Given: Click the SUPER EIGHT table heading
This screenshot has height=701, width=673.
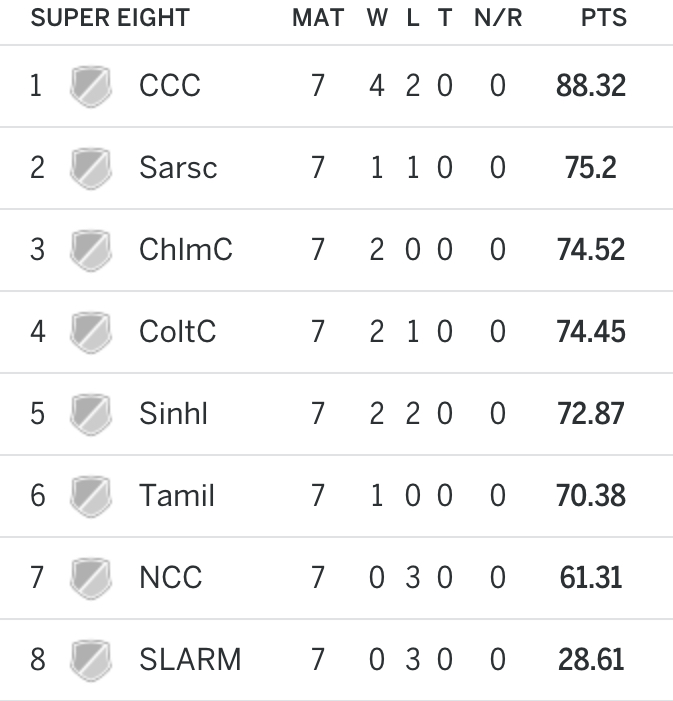Looking at the screenshot, I should click(x=110, y=19).
